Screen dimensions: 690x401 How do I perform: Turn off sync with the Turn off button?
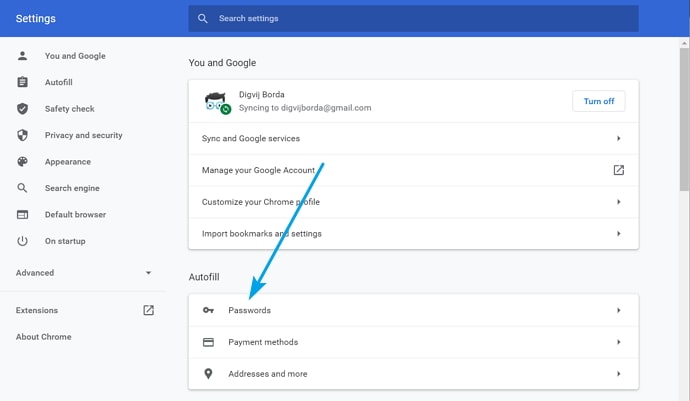pos(598,101)
